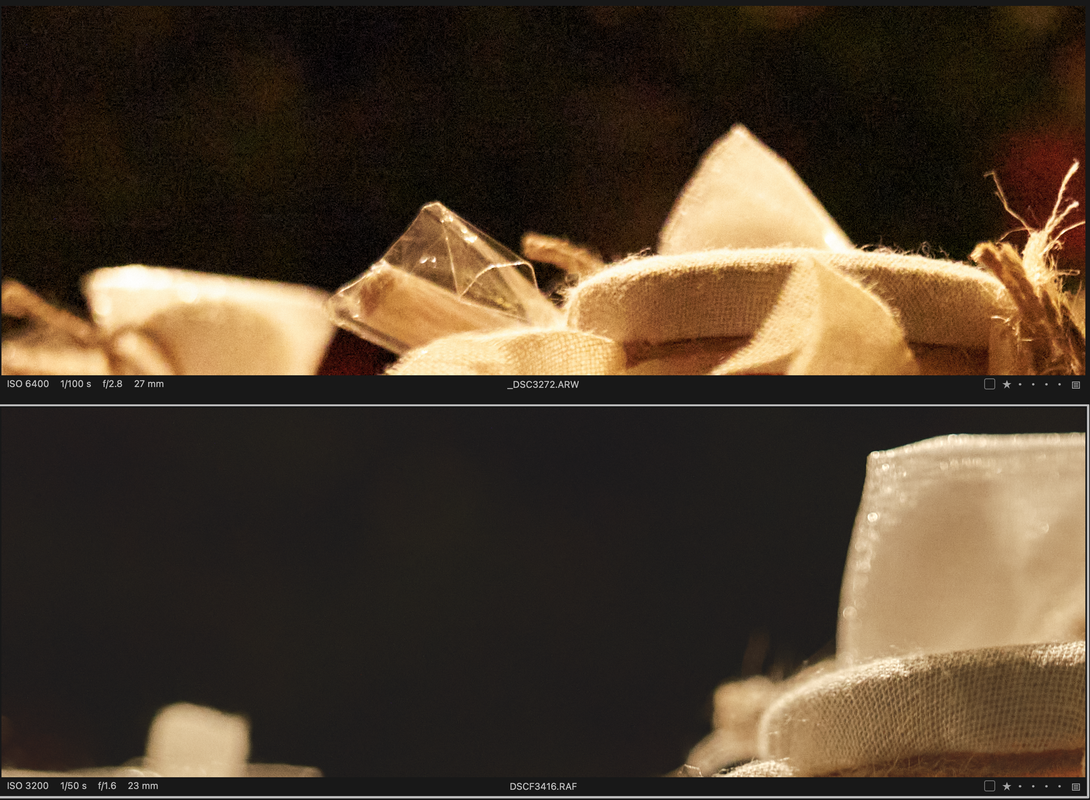This screenshot has height=800, width=1090.
Task: Set two-star rating on _DSC3272.ARW
Action: pyautogui.click(x=1020, y=384)
